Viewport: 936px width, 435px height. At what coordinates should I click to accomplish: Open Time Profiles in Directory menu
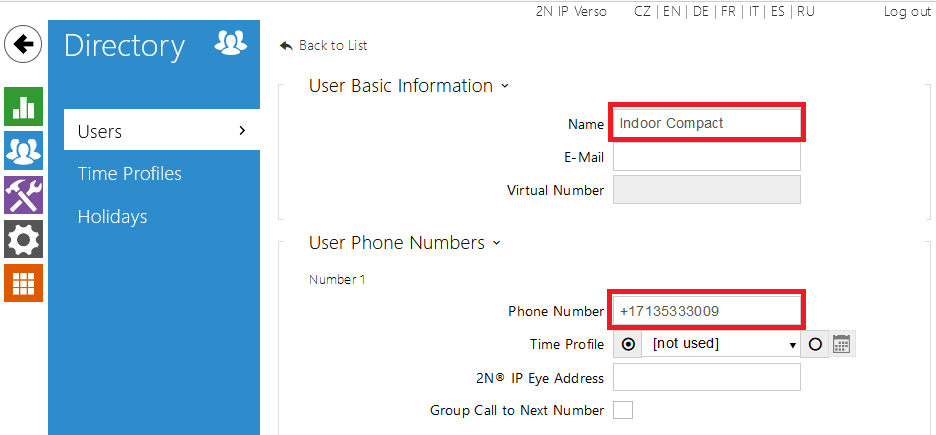[x=130, y=174]
